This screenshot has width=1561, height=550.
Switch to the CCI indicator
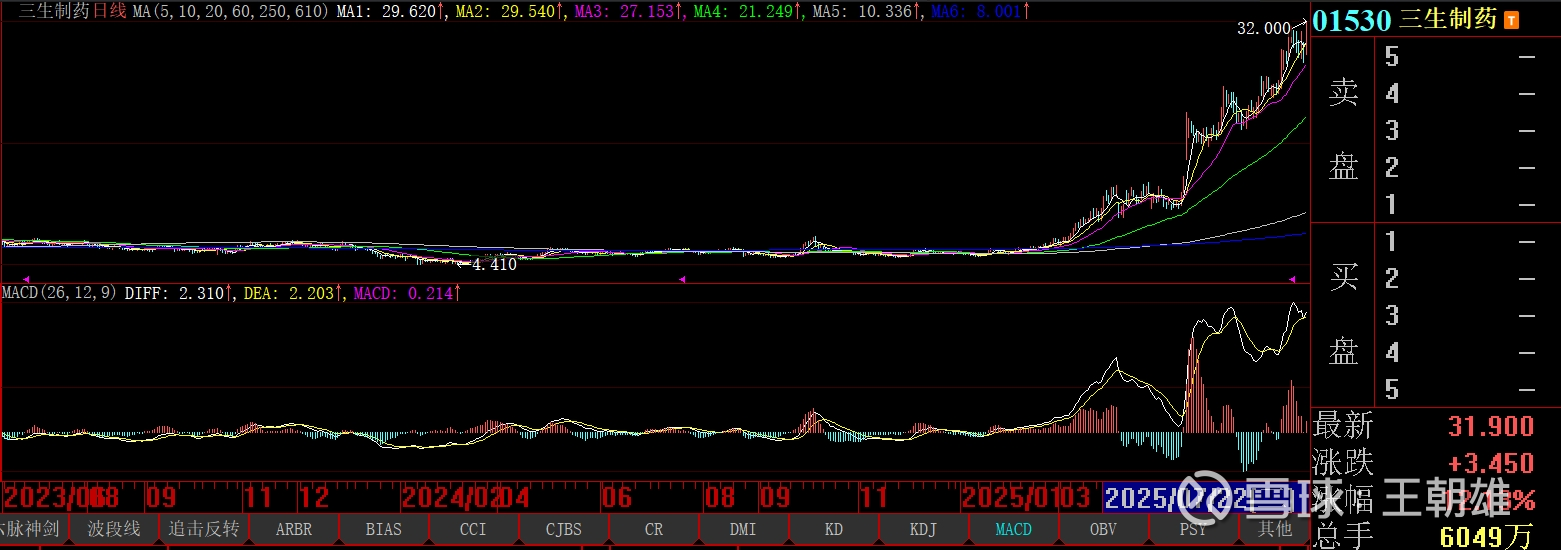tap(473, 529)
